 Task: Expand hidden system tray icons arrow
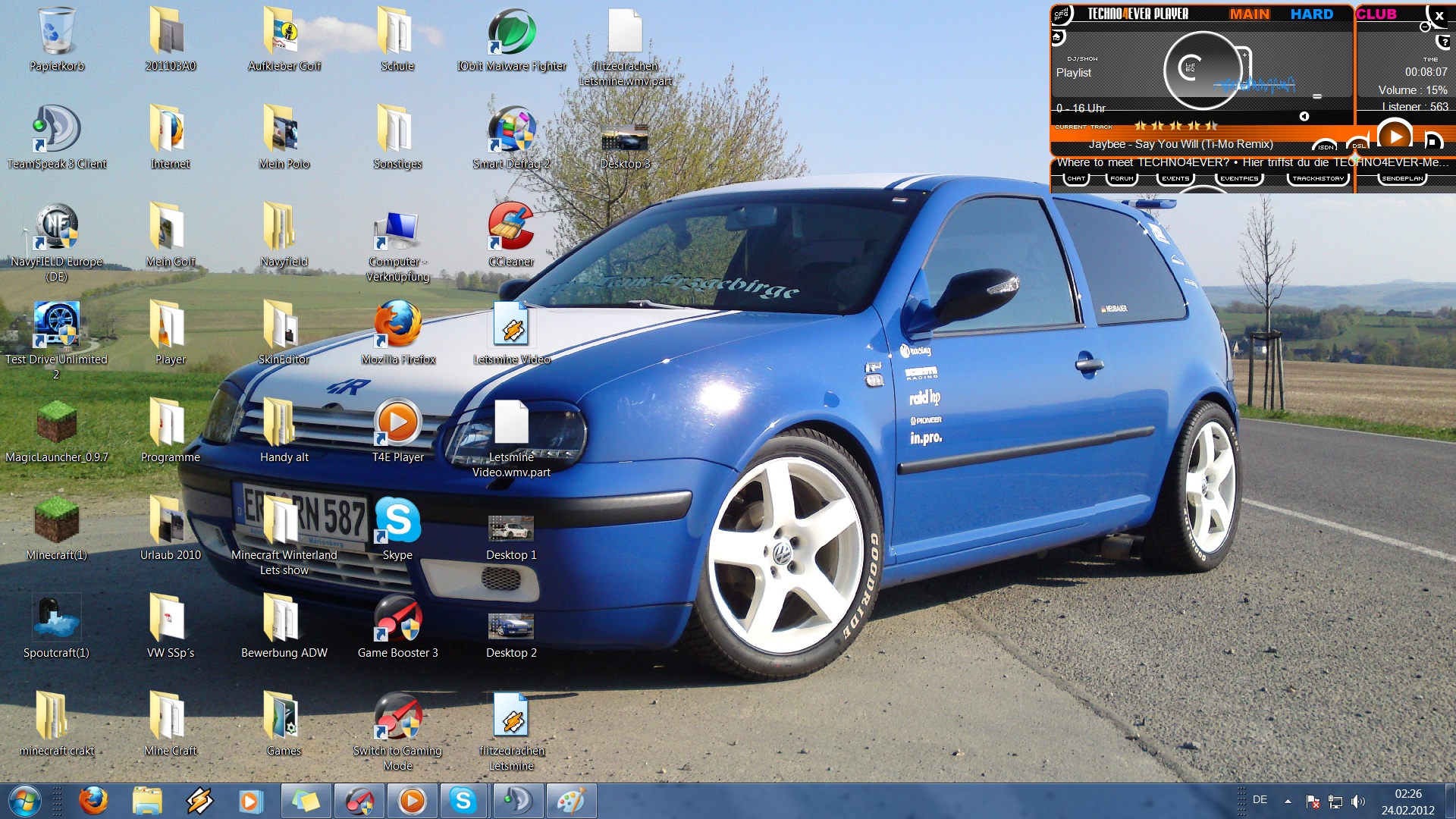[1288, 801]
